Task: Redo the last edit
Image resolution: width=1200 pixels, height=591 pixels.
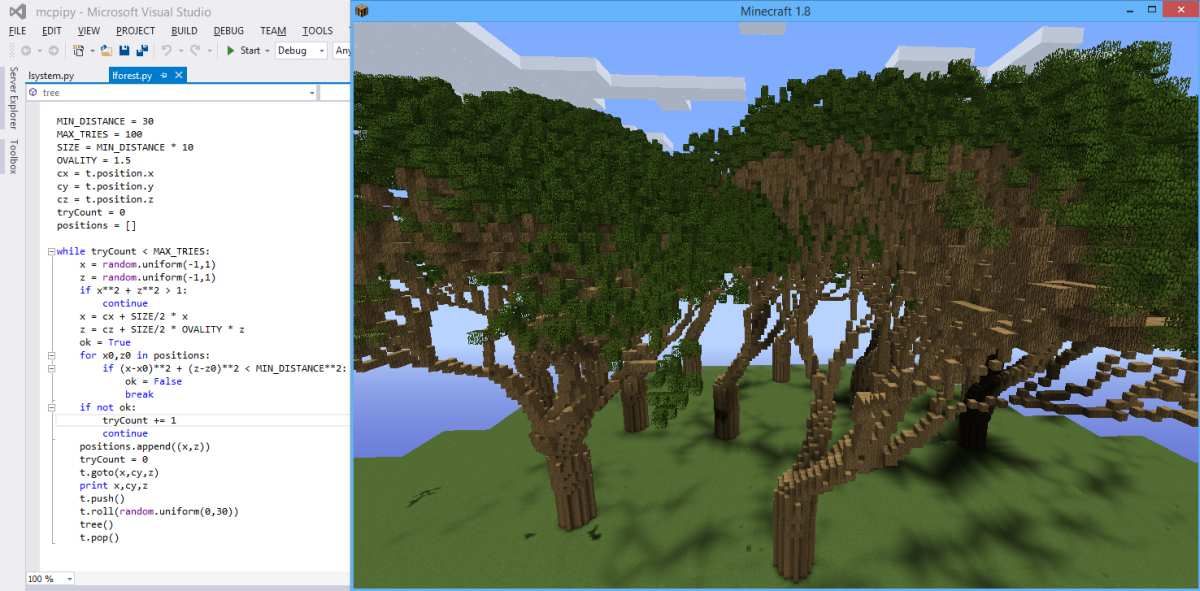Action: tap(196, 50)
